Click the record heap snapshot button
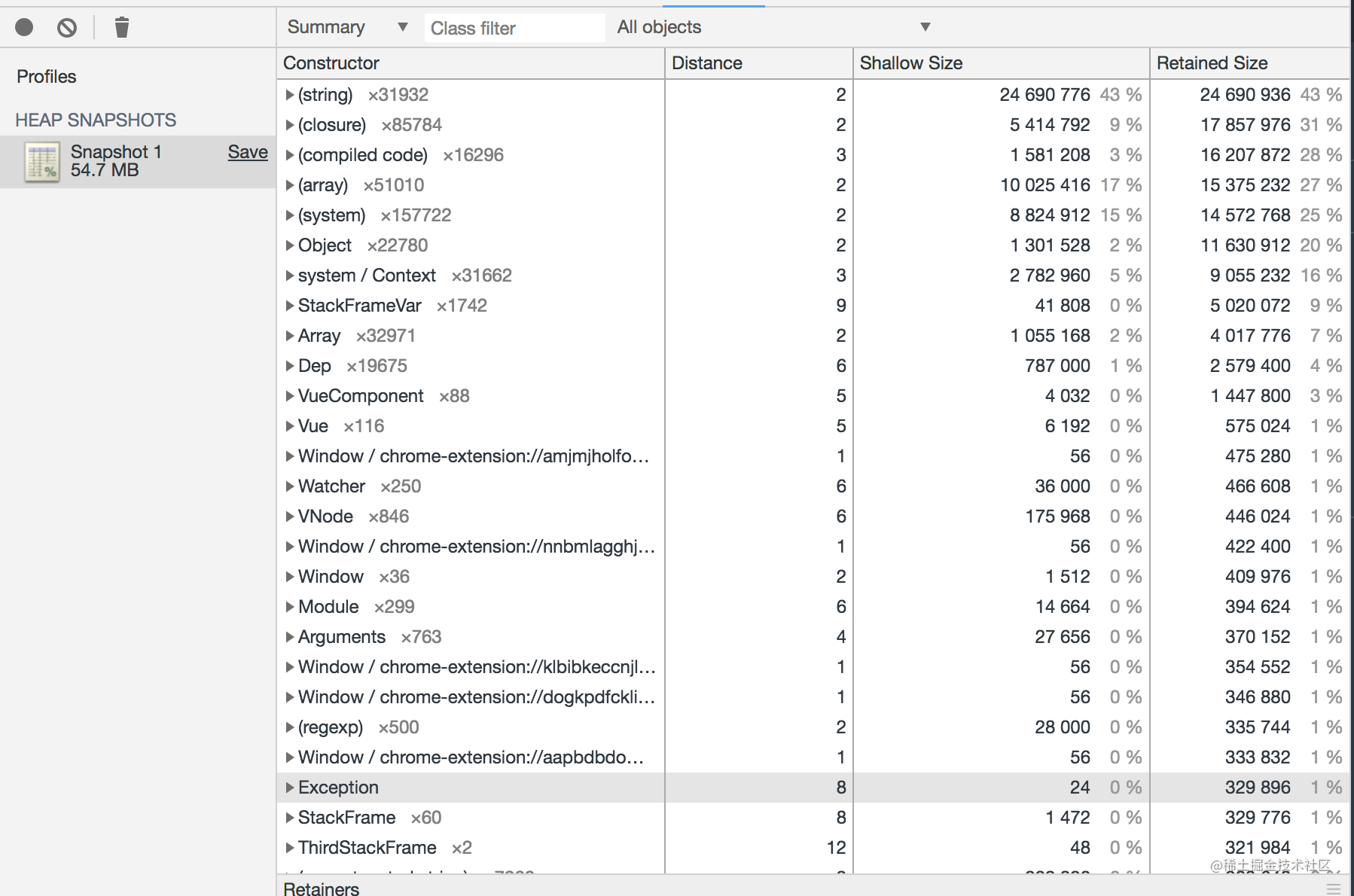Image resolution: width=1354 pixels, height=896 pixels. 24,28
